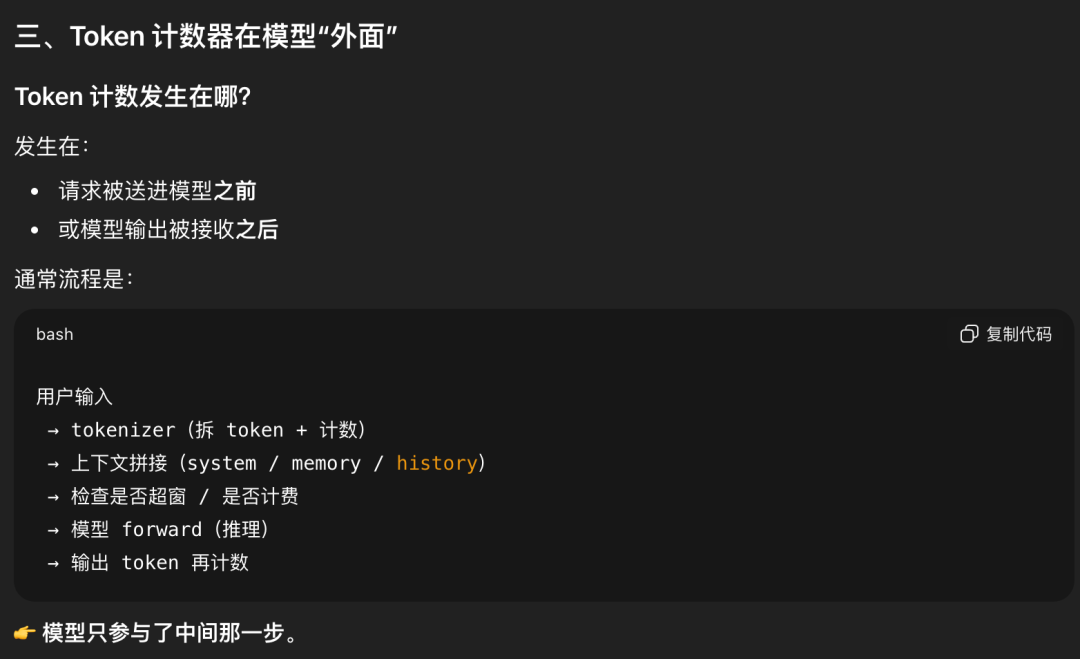This screenshot has width=1080, height=659.
Task: Click the word system in the code
Action: point(221,463)
